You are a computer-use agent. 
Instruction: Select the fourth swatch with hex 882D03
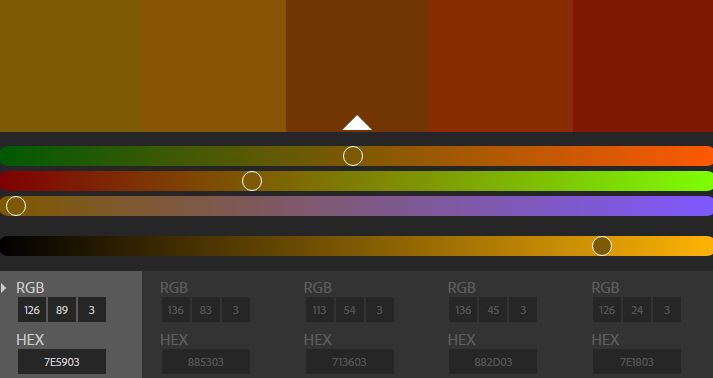click(x=501, y=66)
